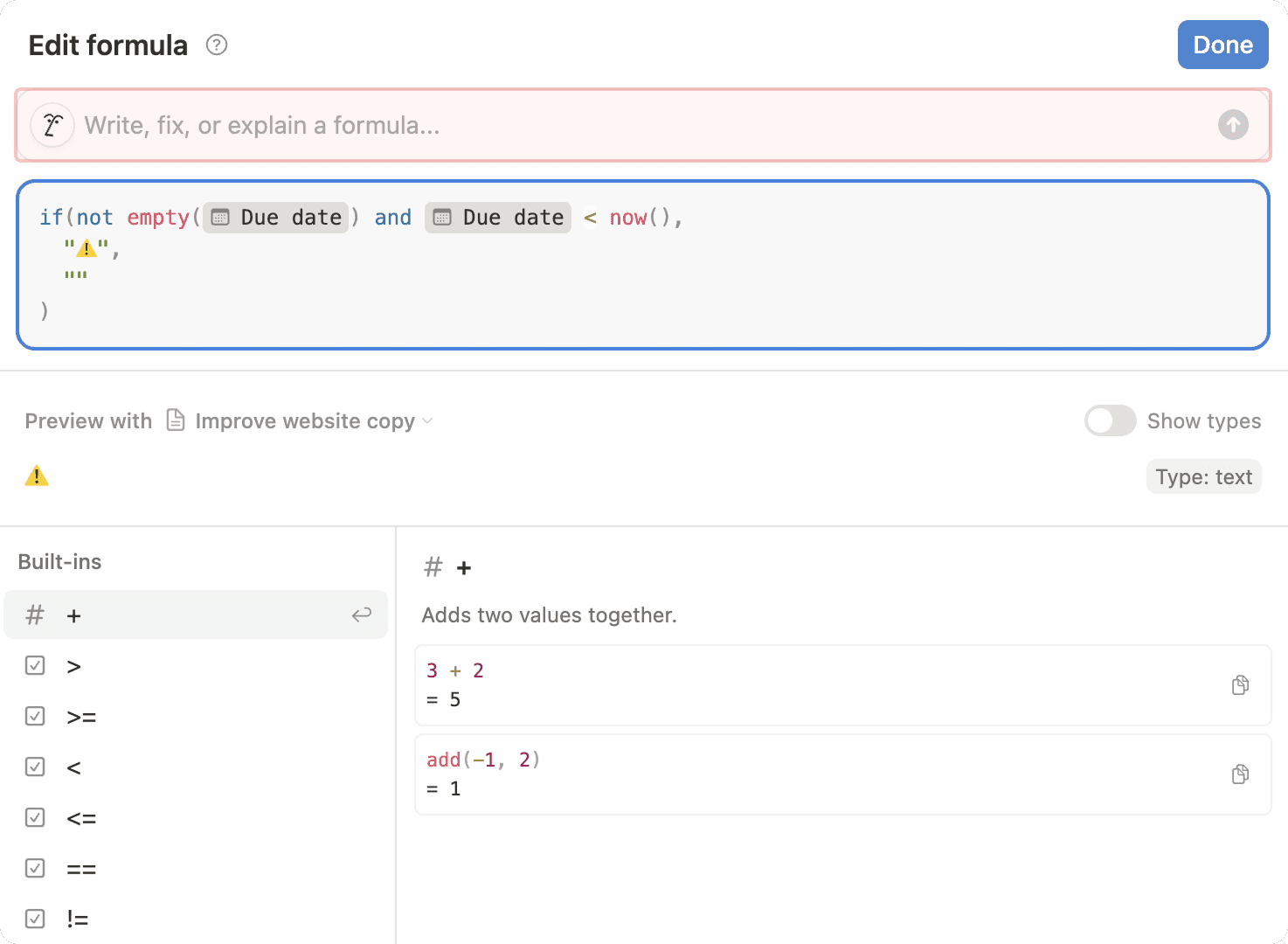Click the checkbox icon beside the > operator
Viewport: 1288px width, 944px height.
(x=34, y=665)
